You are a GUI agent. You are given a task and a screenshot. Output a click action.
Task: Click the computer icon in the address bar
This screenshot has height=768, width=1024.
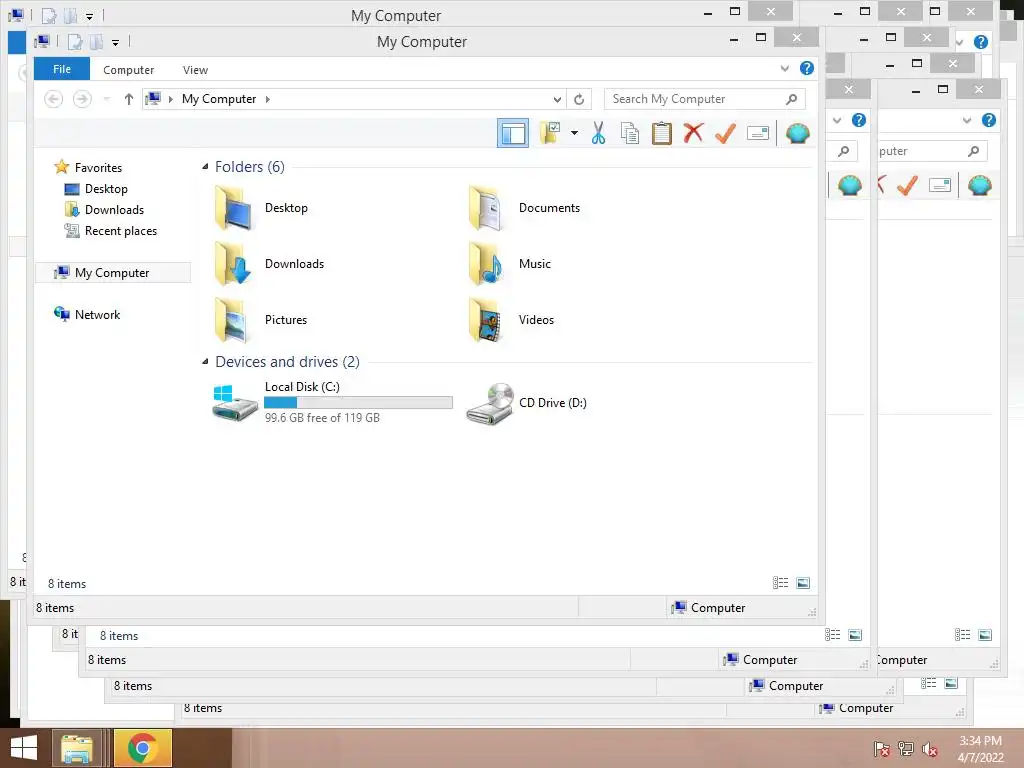pyautogui.click(x=153, y=99)
